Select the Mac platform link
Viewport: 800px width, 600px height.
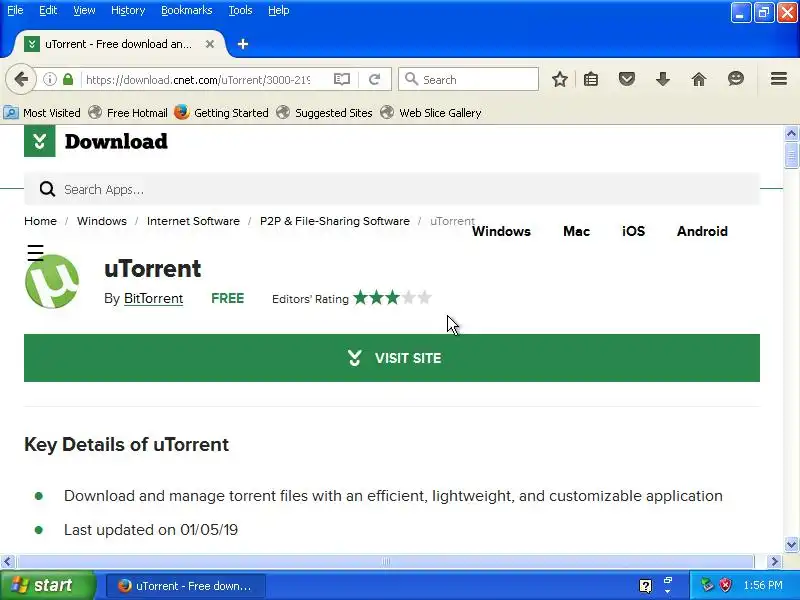coord(577,231)
